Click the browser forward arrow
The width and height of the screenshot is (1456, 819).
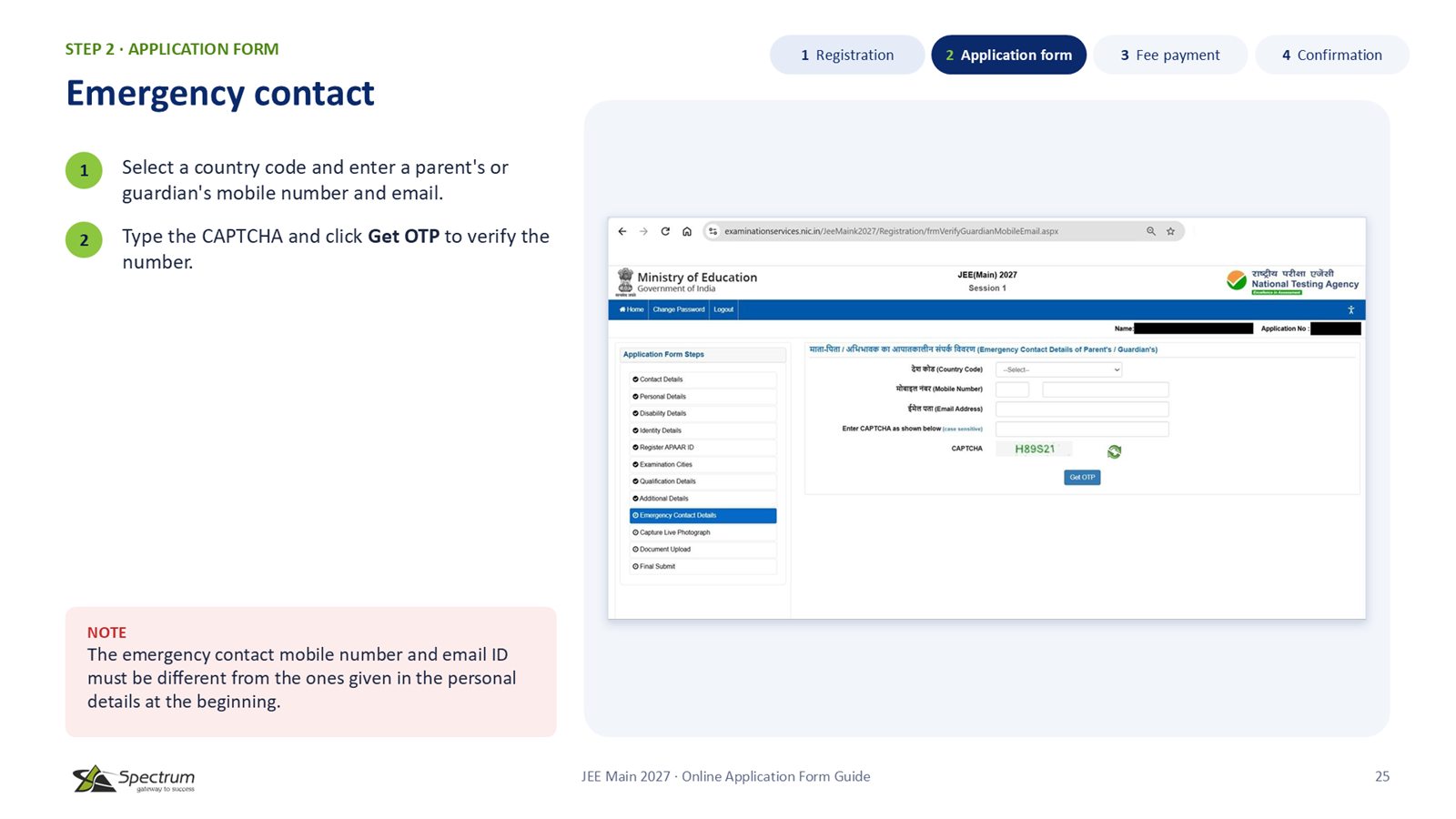point(643,231)
